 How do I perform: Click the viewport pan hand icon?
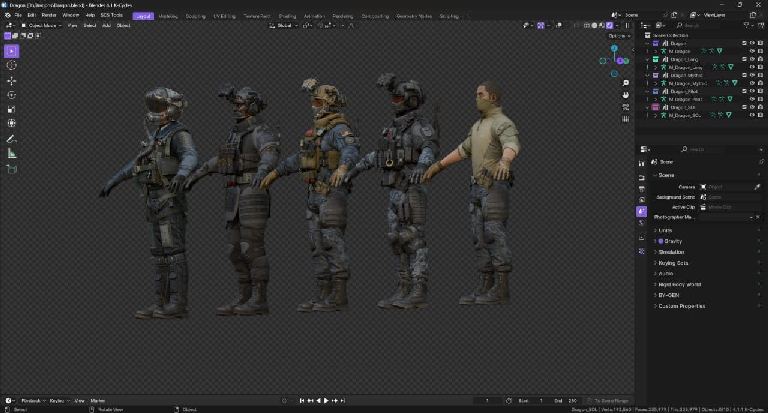pos(625,95)
